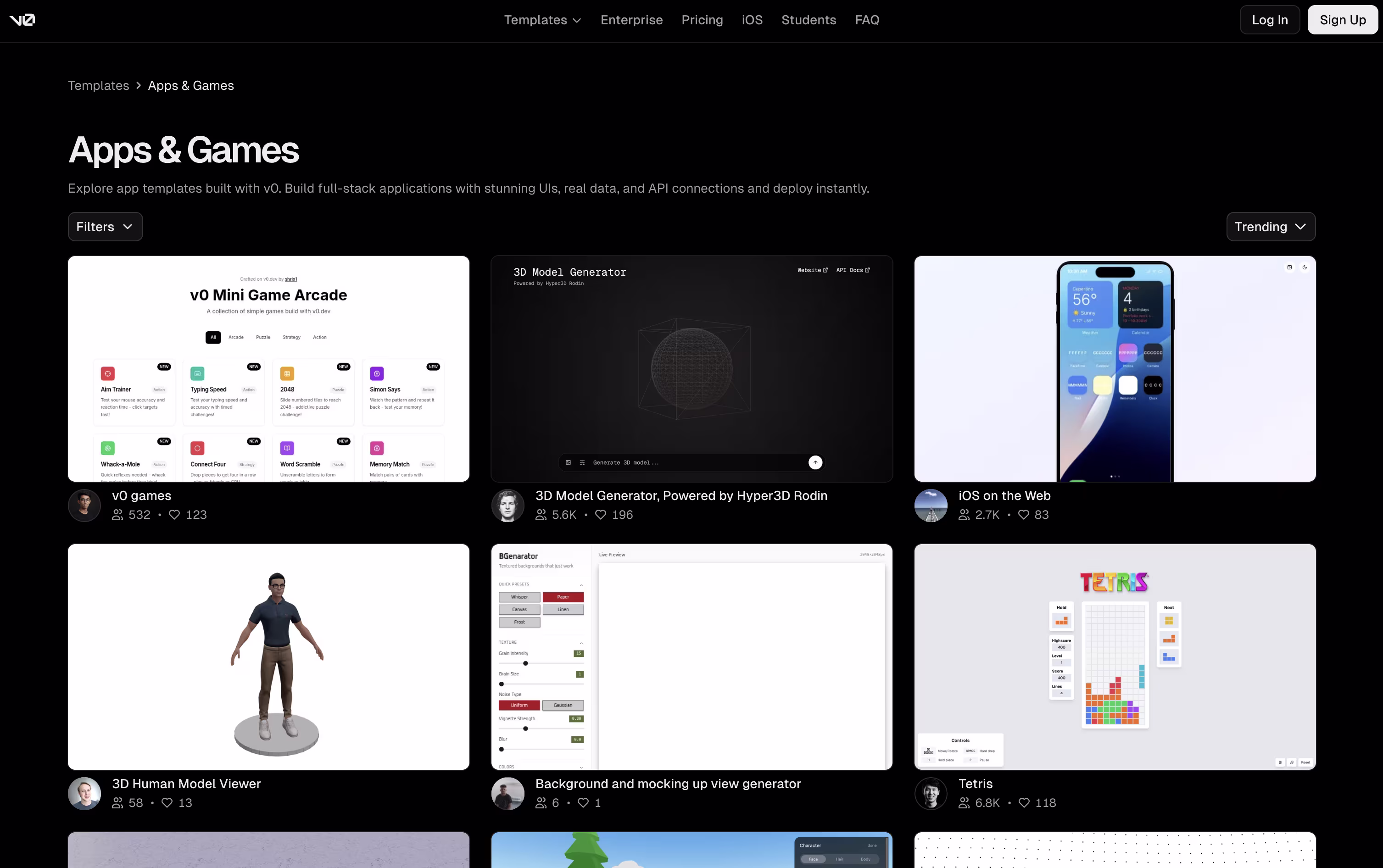Click the v0 games author avatar
The width and height of the screenshot is (1383, 868).
coord(84,505)
